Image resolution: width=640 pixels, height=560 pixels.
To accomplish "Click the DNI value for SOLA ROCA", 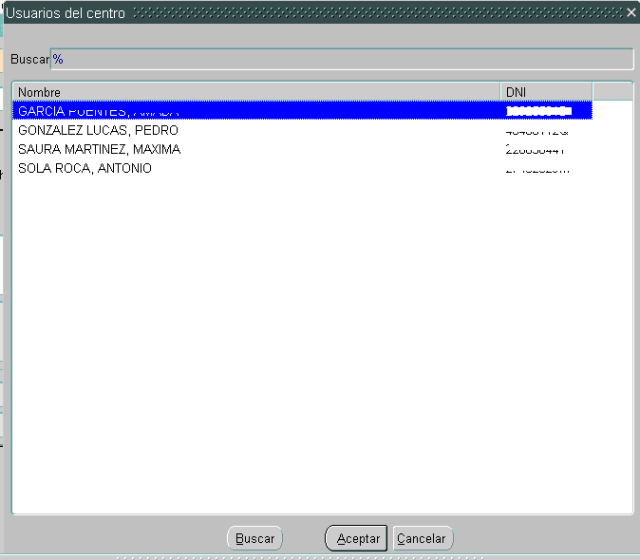I will pyautogui.click(x=537, y=168).
